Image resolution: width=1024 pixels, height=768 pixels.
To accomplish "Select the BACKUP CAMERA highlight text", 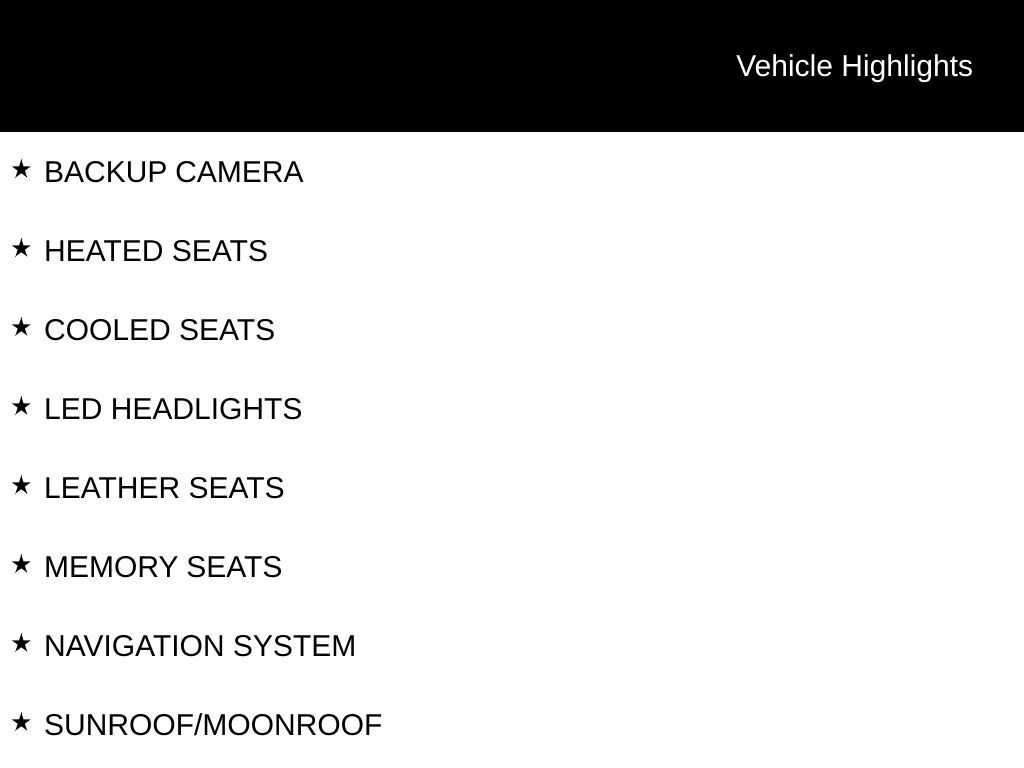I will [x=173, y=172].
